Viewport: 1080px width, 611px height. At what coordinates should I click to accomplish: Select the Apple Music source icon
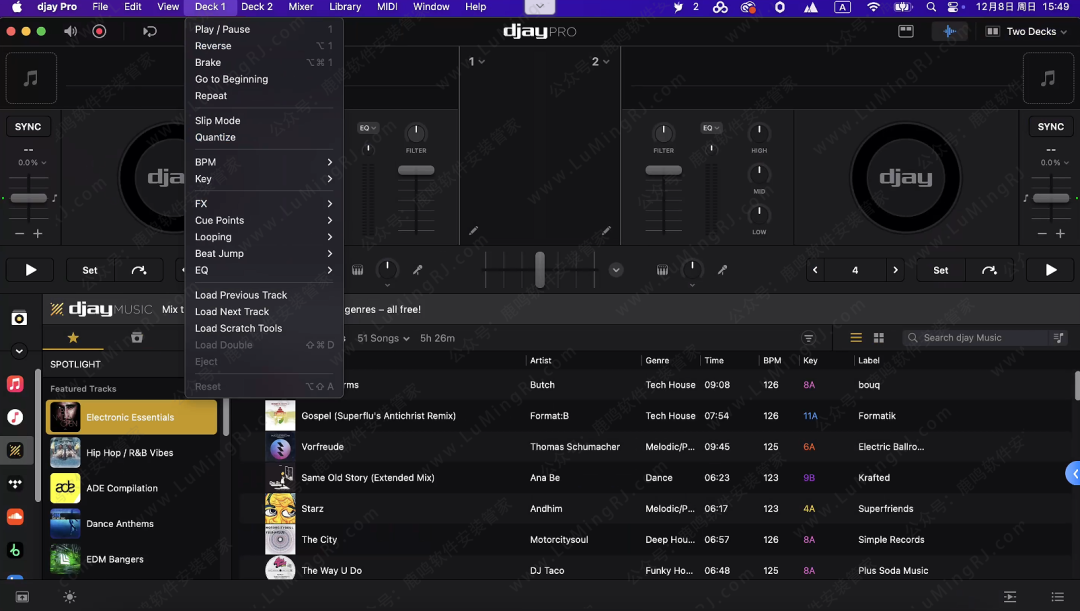15,384
